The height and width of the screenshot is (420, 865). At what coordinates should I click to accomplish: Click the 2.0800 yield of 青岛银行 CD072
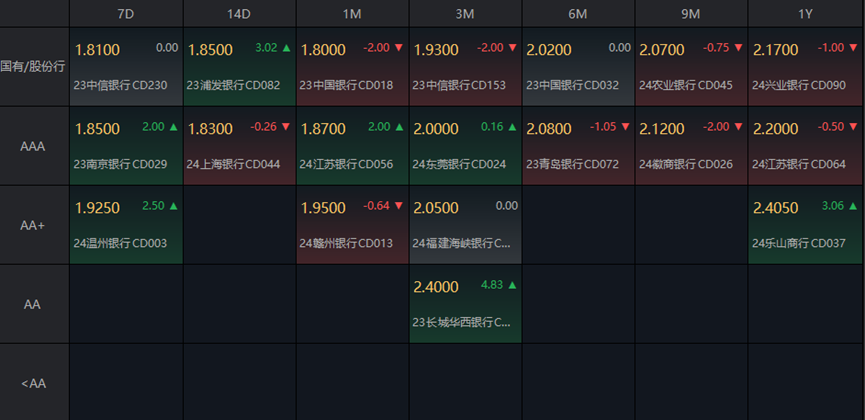550,129
